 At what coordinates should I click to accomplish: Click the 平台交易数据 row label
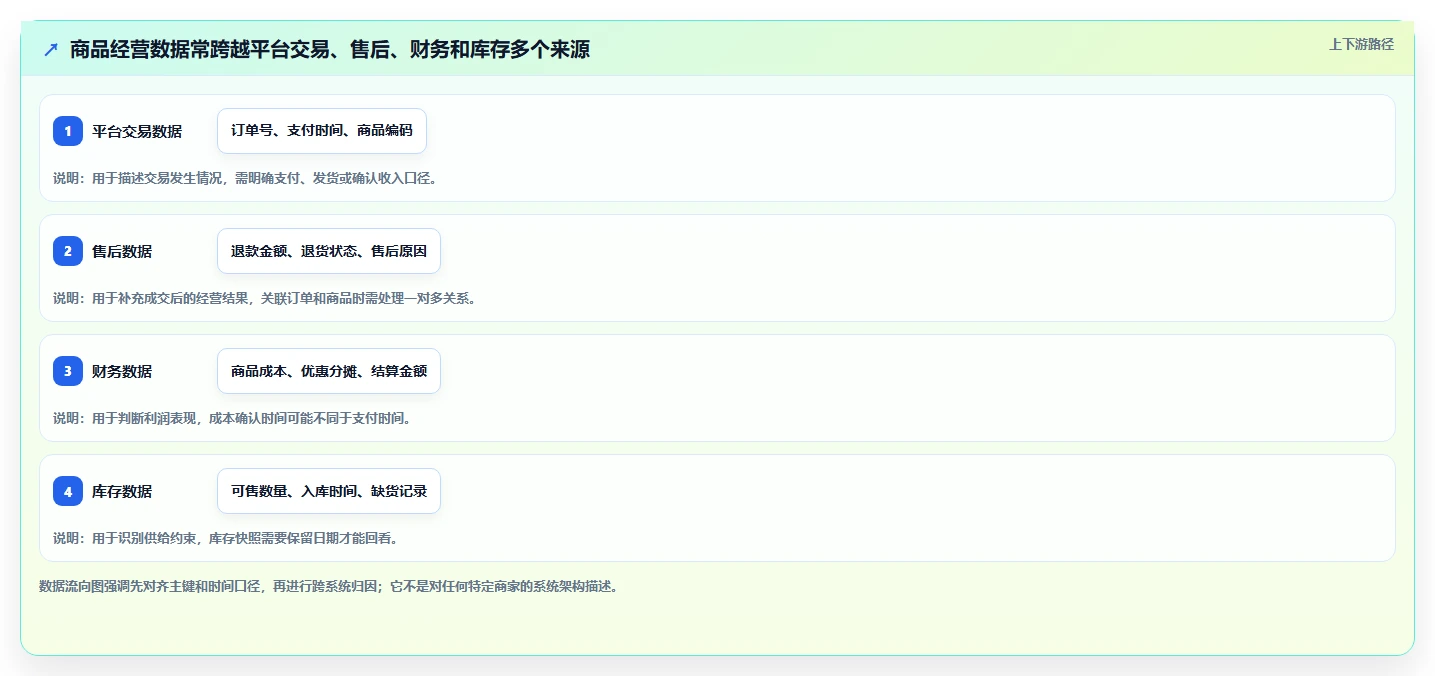[137, 131]
